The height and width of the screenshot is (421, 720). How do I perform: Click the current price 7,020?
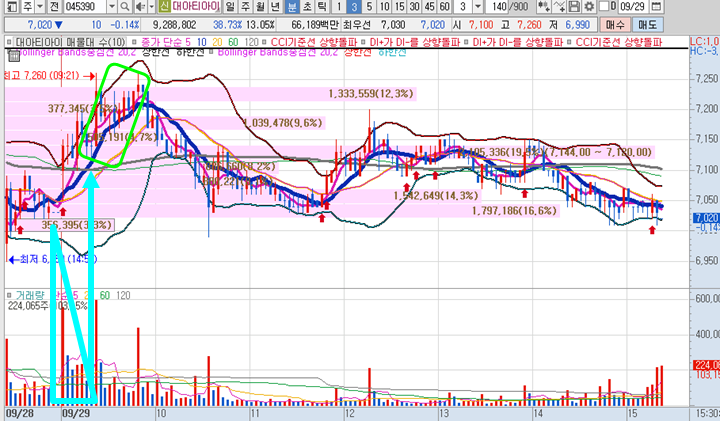tap(39, 25)
